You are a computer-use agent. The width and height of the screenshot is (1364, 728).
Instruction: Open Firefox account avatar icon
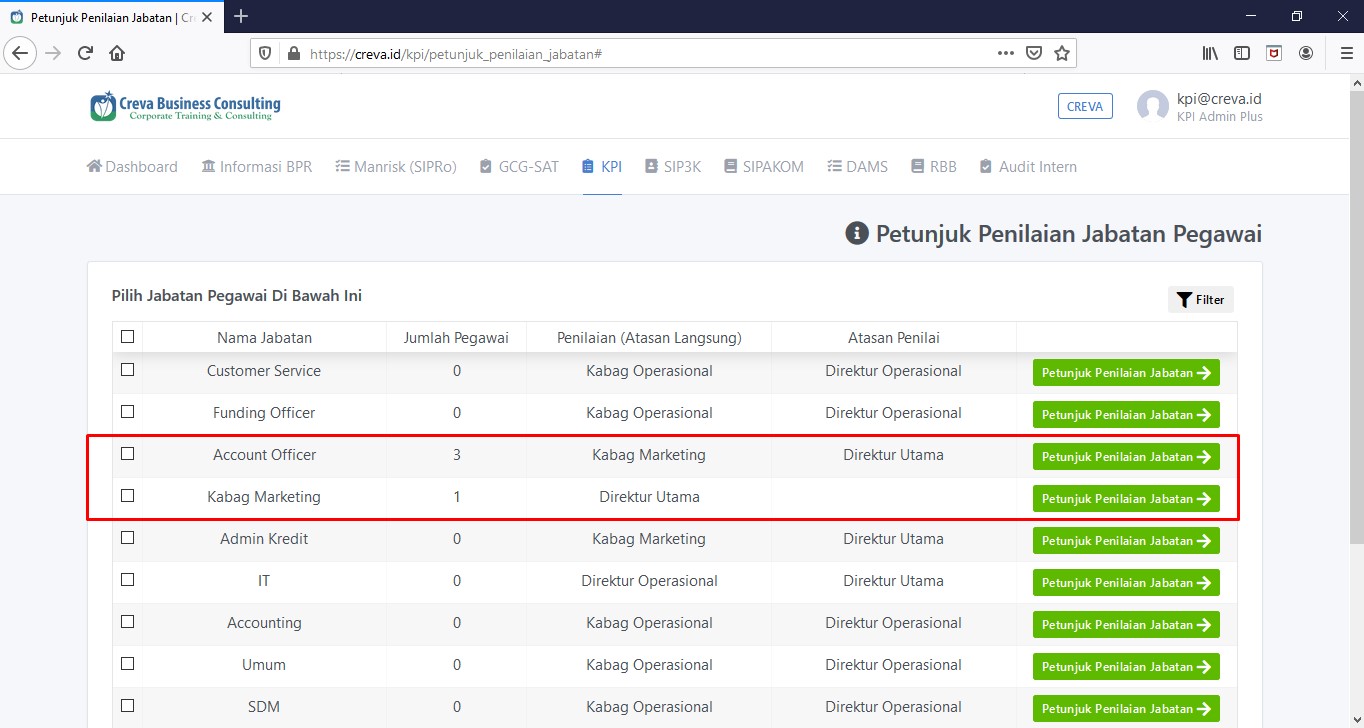(x=1306, y=54)
